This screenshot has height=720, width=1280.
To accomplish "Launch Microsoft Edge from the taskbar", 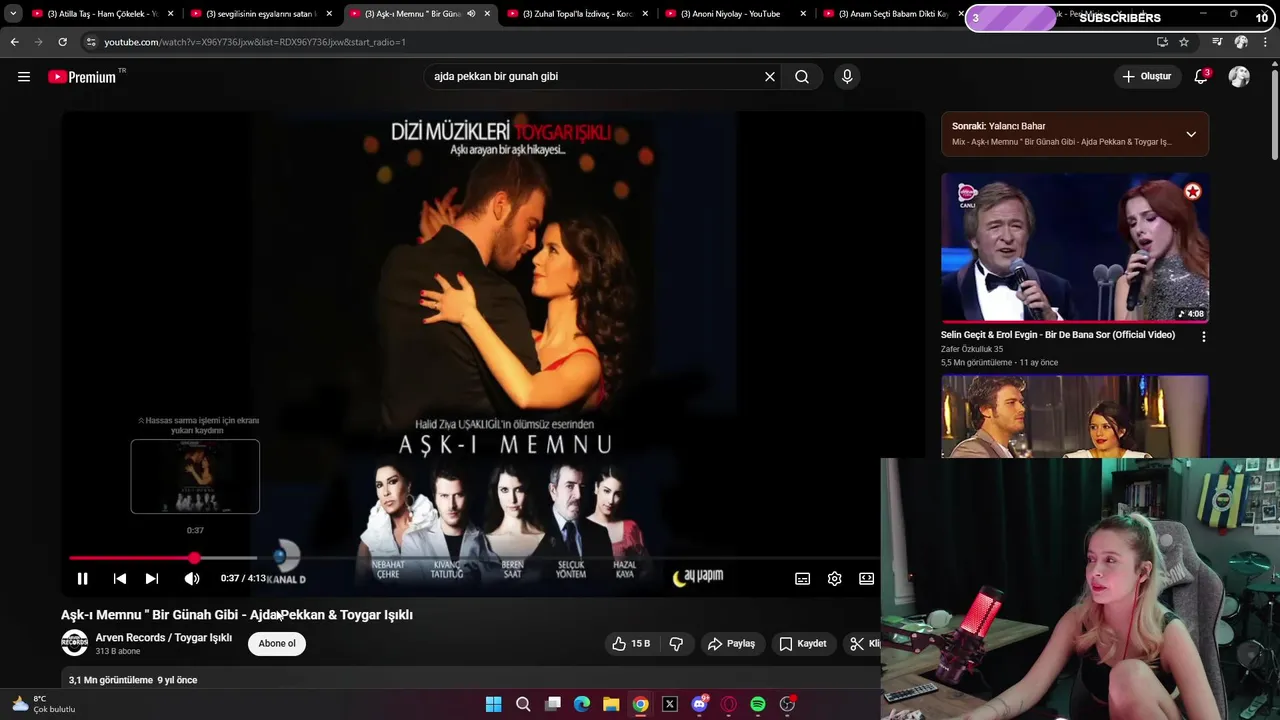I will click(582, 704).
